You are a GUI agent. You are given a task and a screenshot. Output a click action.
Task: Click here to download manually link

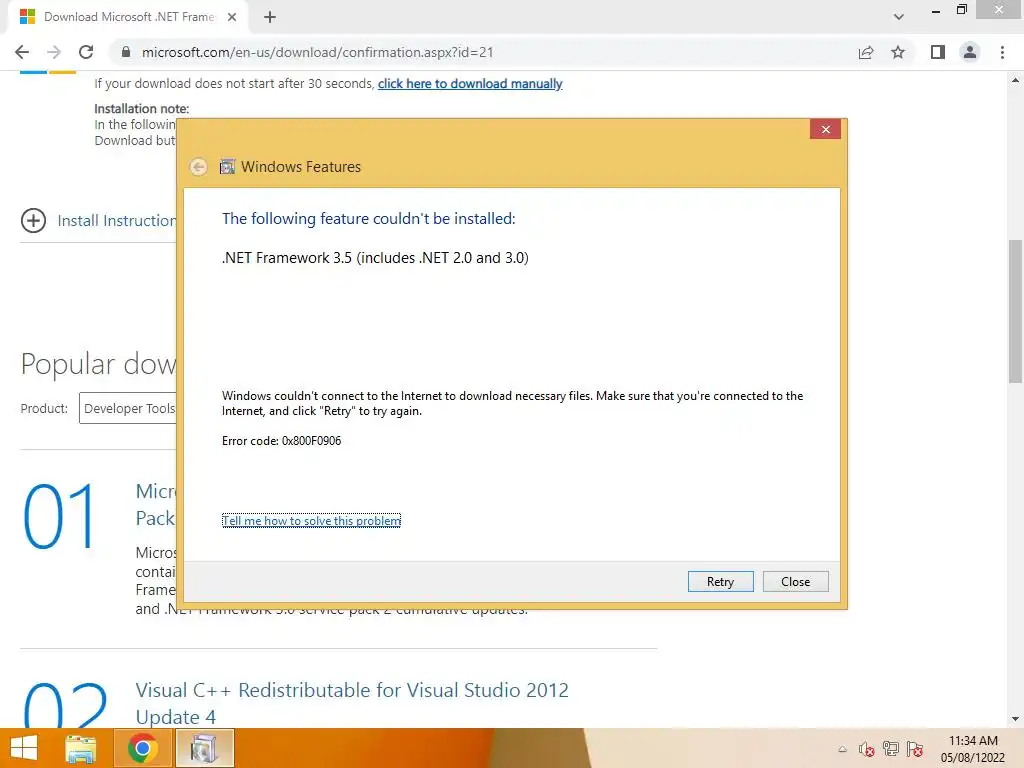470,84
